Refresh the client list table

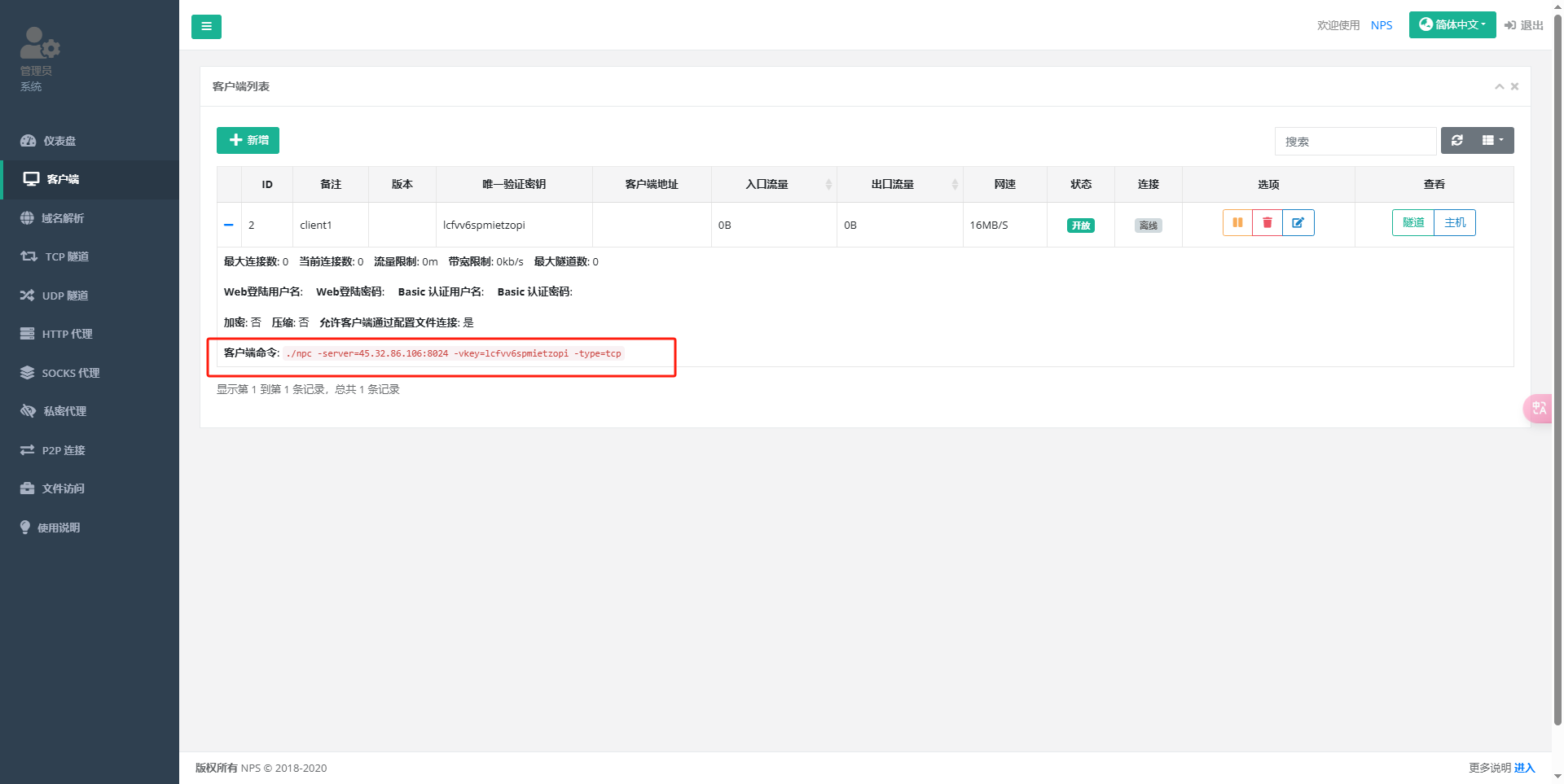pyautogui.click(x=1457, y=141)
